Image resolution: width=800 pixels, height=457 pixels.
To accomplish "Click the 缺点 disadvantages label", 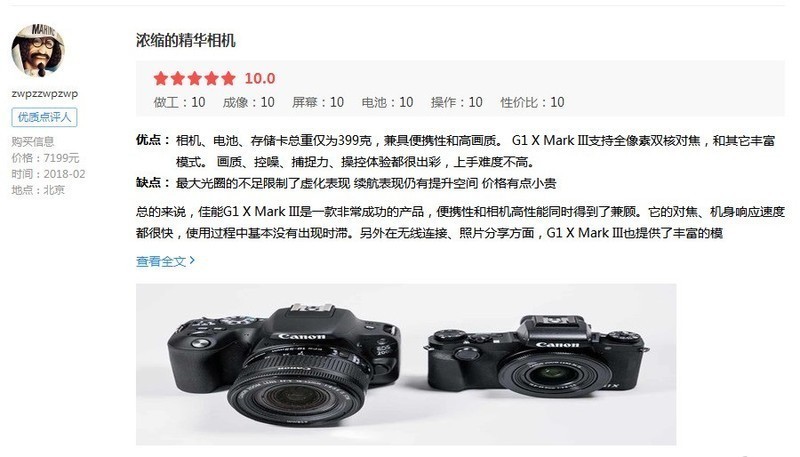I will pyautogui.click(x=153, y=183).
